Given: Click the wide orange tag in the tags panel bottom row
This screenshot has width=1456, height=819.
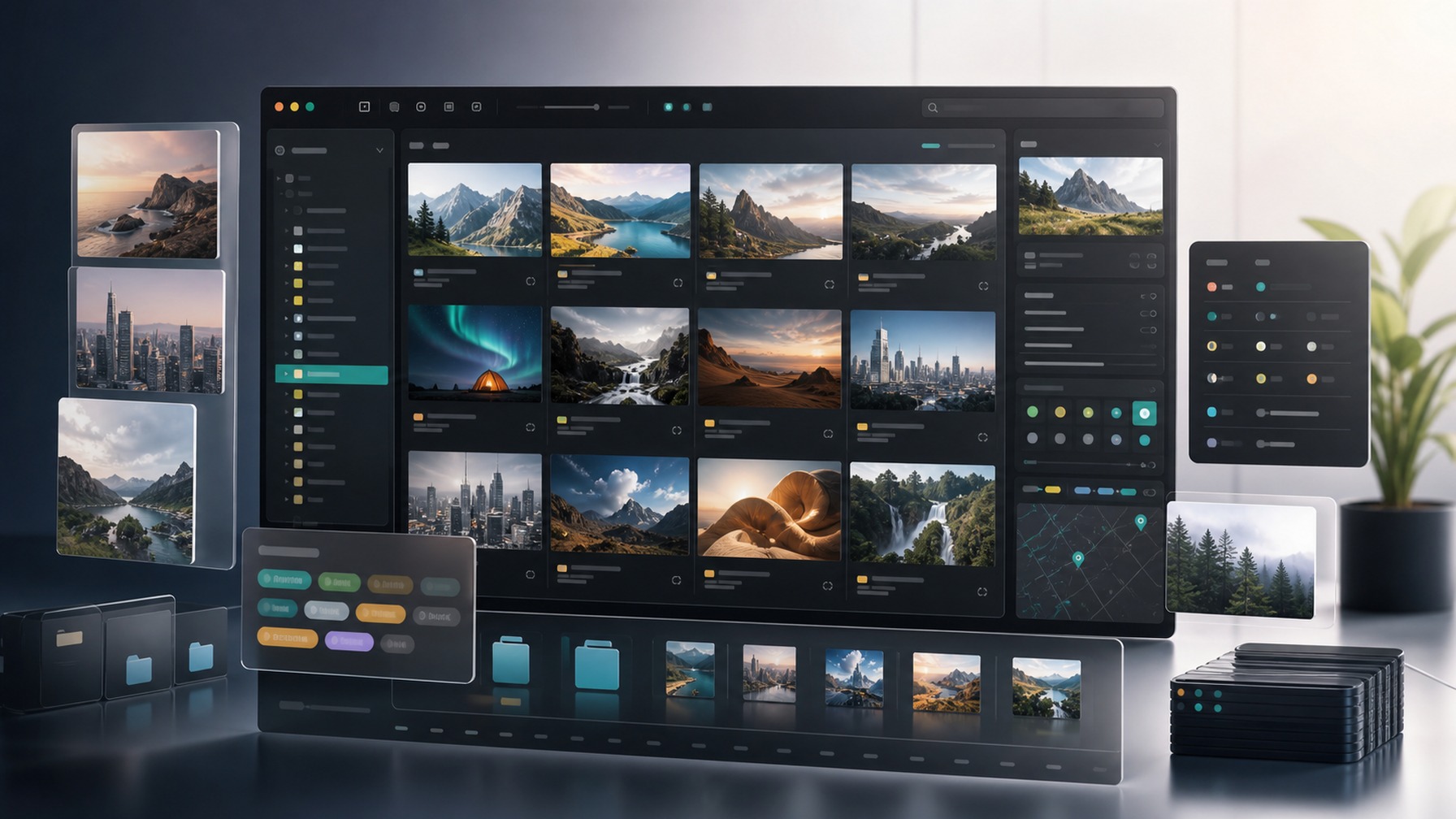Looking at the screenshot, I should [288, 637].
